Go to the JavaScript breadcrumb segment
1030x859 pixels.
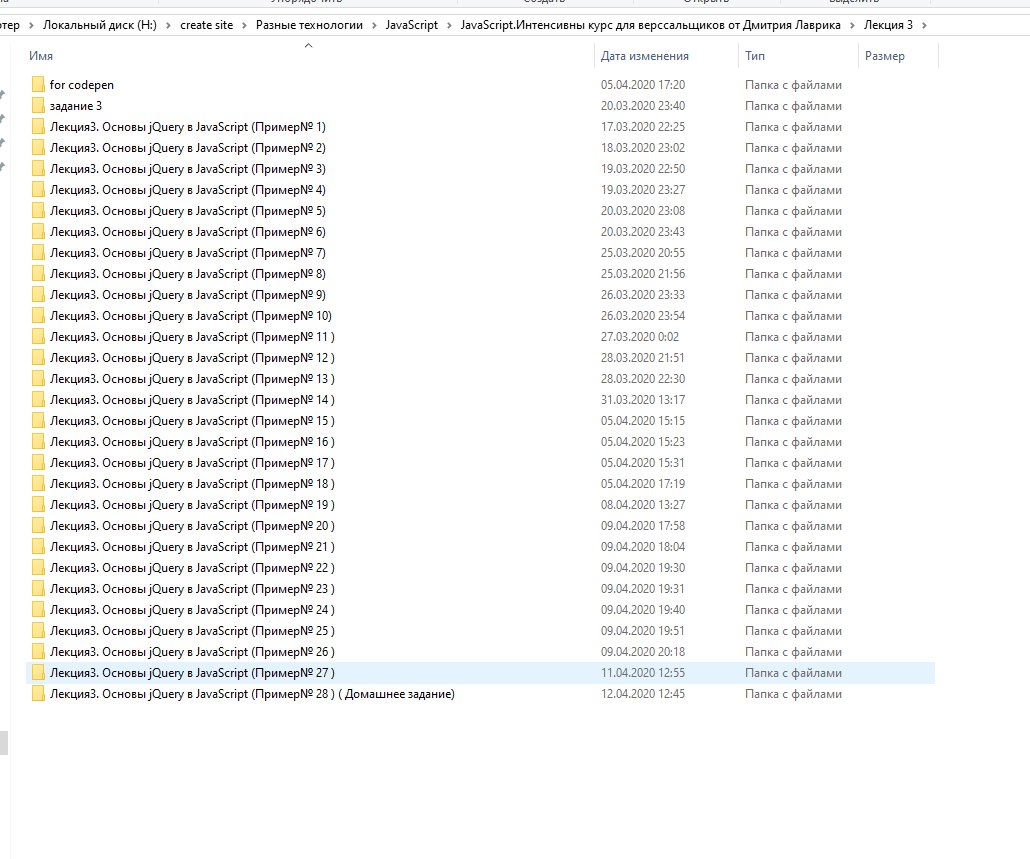[412, 25]
